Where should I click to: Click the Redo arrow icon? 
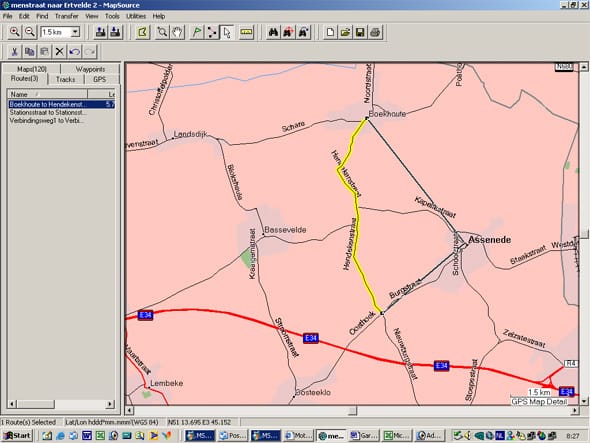tap(90, 52)
